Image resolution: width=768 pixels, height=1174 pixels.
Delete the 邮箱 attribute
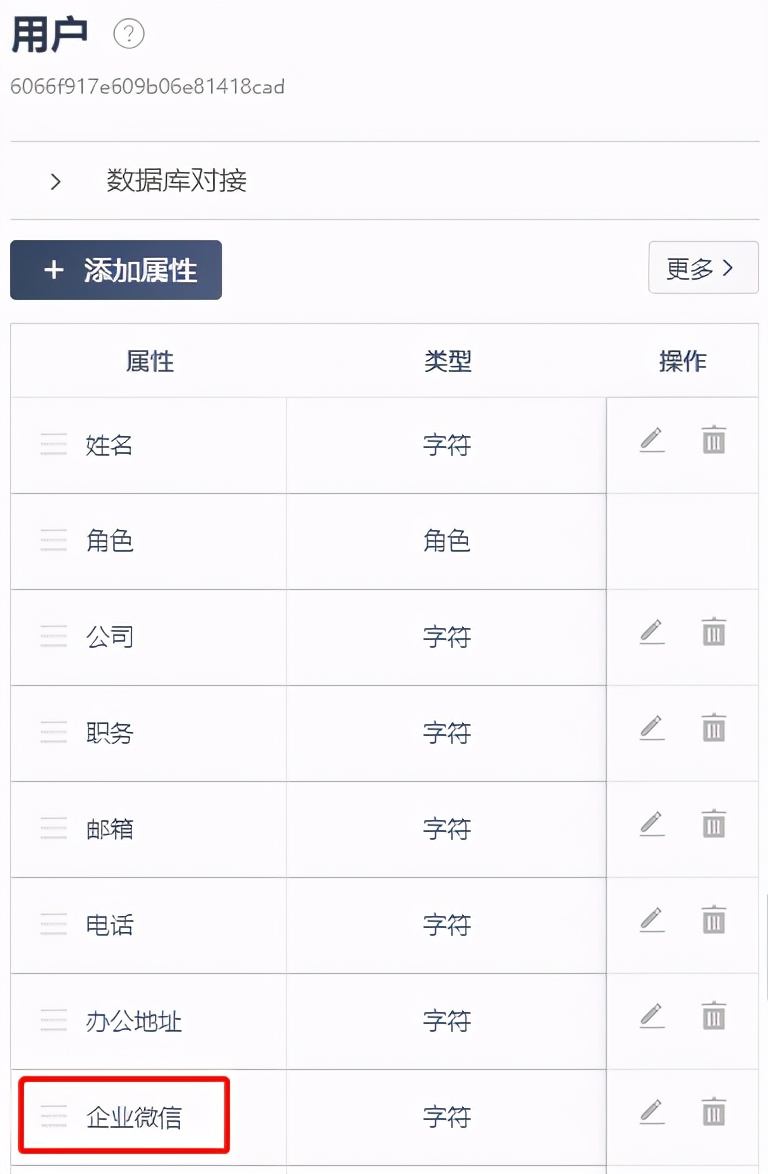(713, 823)
